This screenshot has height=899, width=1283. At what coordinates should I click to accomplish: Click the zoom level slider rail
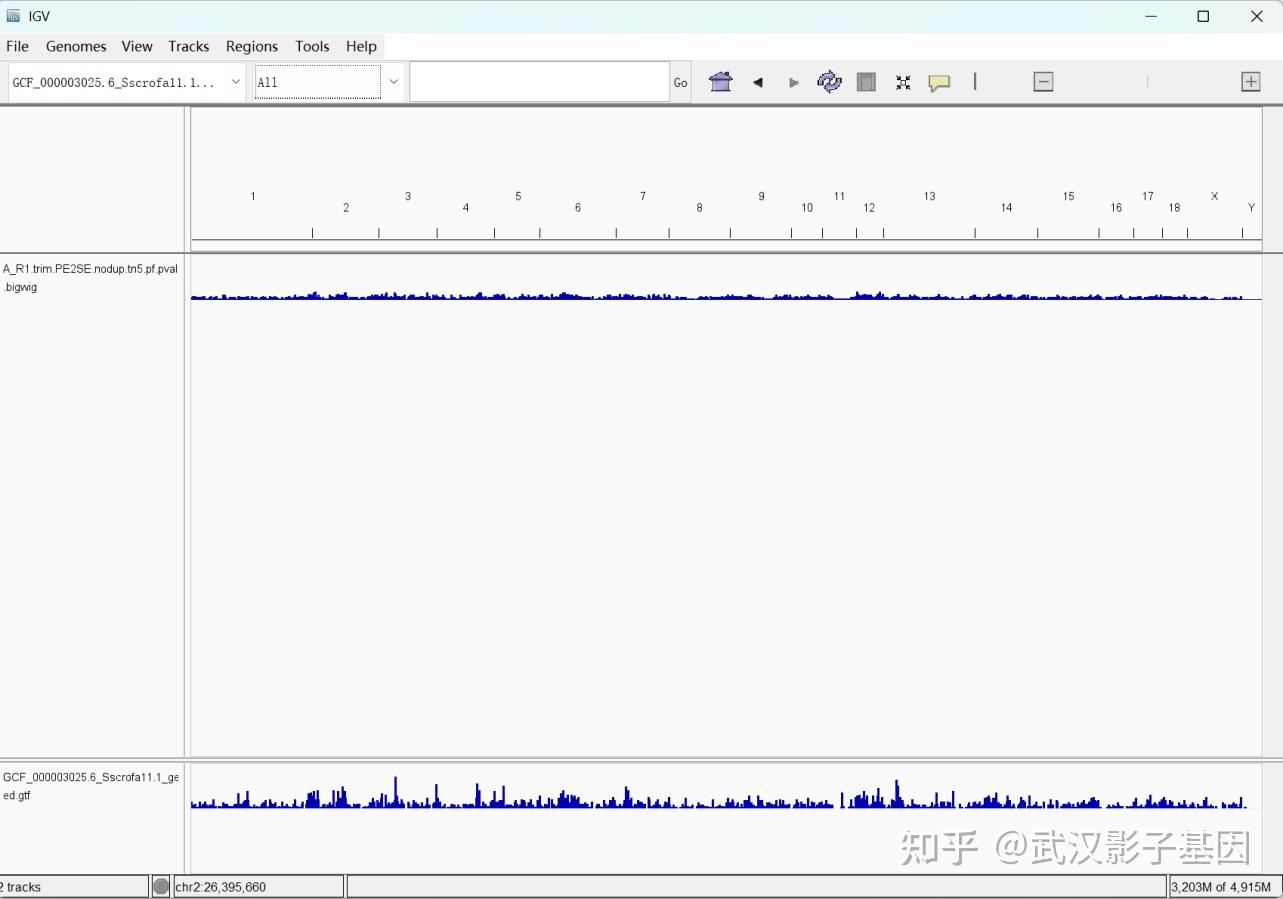[x=1147, y=82]
